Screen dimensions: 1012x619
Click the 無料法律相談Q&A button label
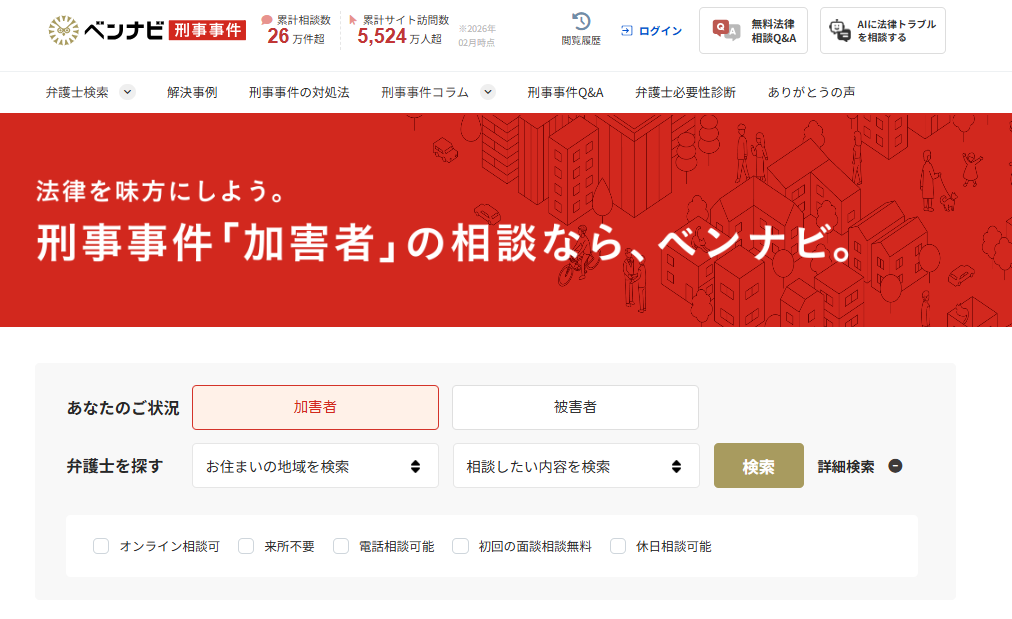773,31
